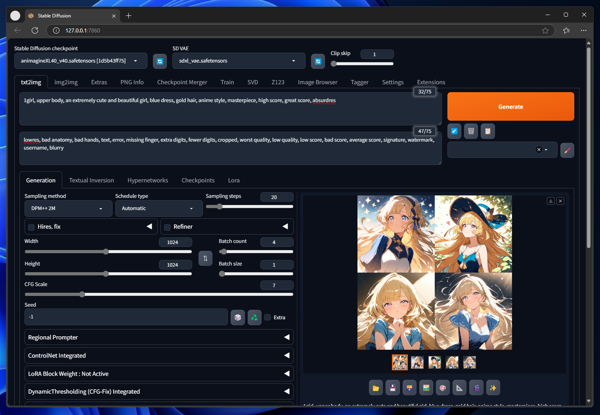The height and width of the screenshot is (415, 600).
Task: Adjust the Sampling steps slider
Action: tap(249, 207)
